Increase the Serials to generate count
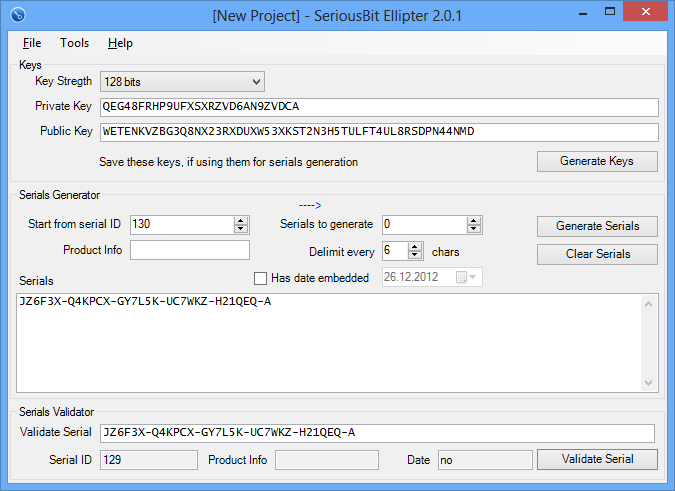 pos(474,220)
